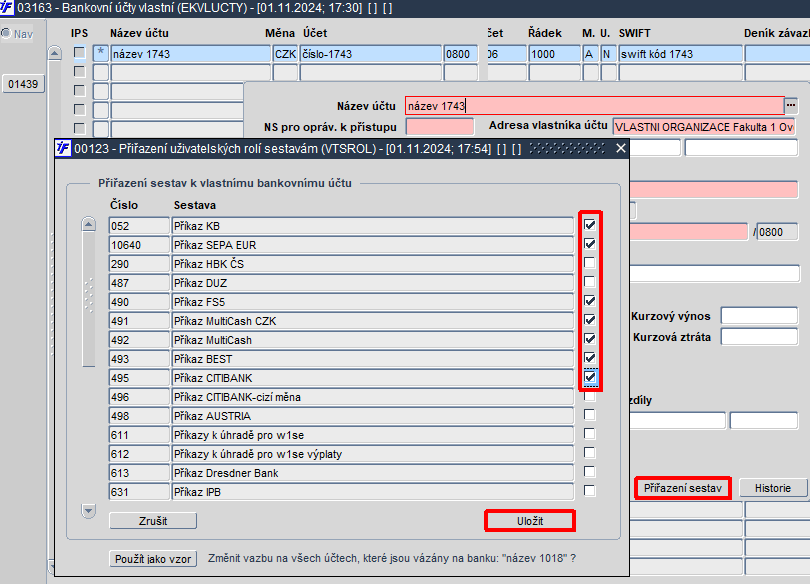This screenshot has width=810, height=584.
Task: Close the Přiřazení uživatelských rolí dialog
Action: click(x=620, y=149)
